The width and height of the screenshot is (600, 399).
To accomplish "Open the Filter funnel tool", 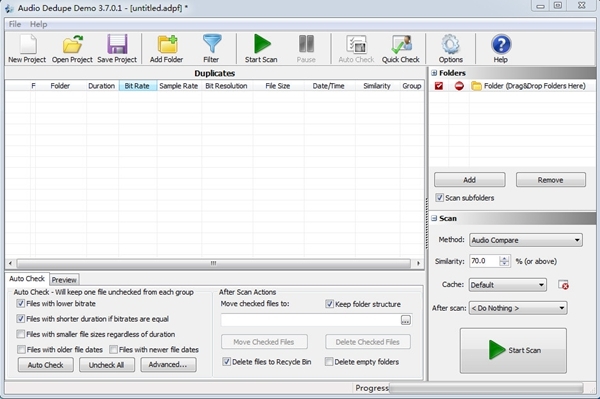I will (x=211, y=49).
